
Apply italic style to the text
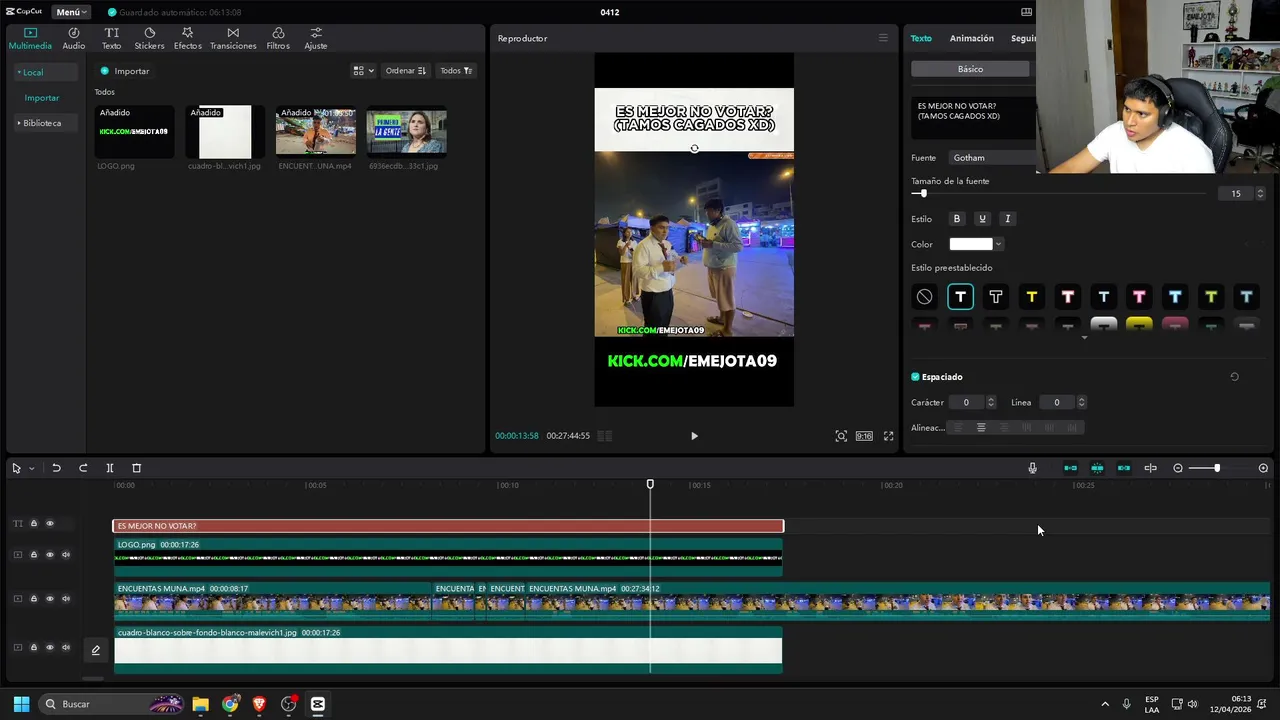click(1007, 219)
